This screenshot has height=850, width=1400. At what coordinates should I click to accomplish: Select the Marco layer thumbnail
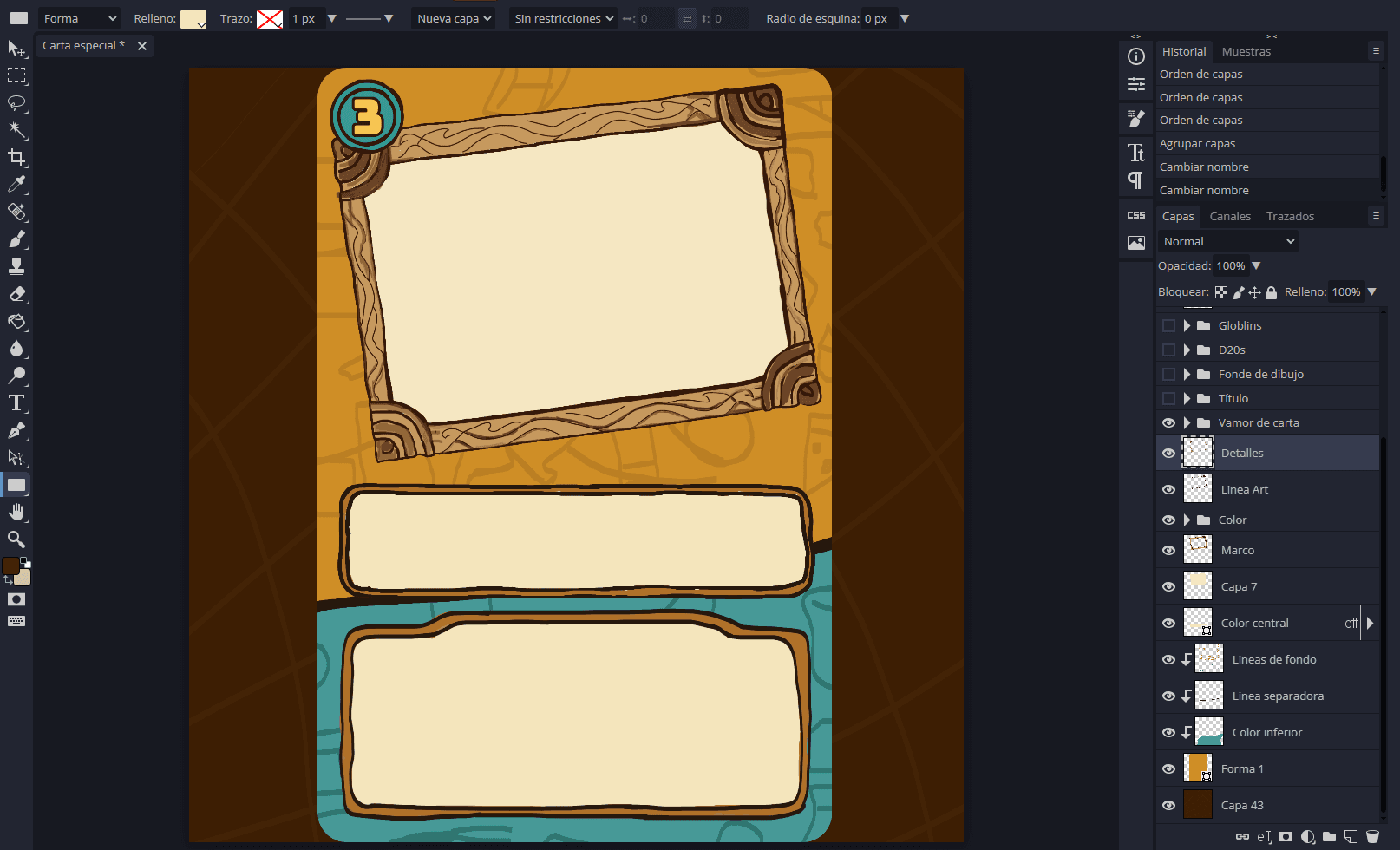pyautogui.click(x=1198, y=550)
